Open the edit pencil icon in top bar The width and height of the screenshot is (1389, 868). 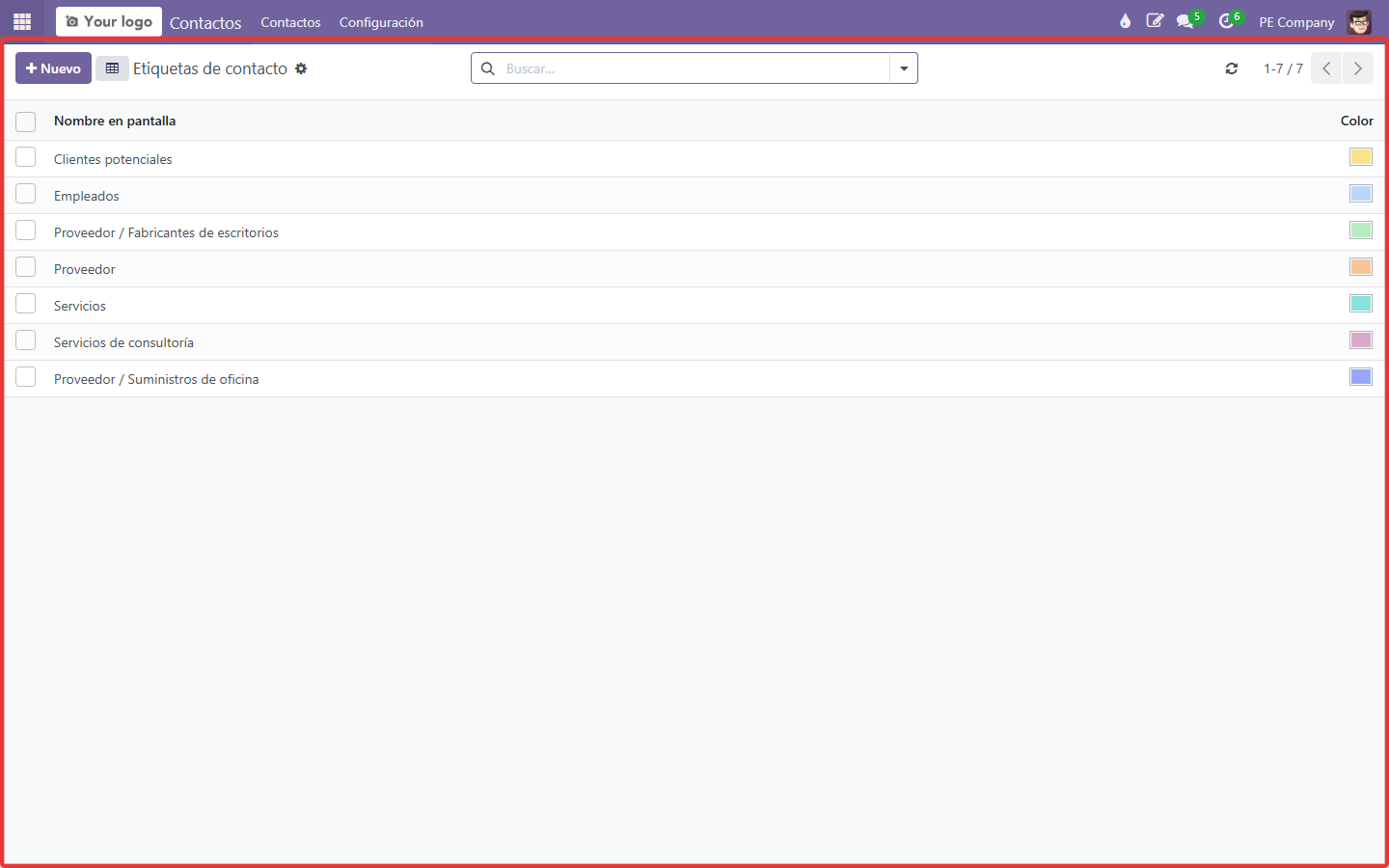(x=1155, y=21)
